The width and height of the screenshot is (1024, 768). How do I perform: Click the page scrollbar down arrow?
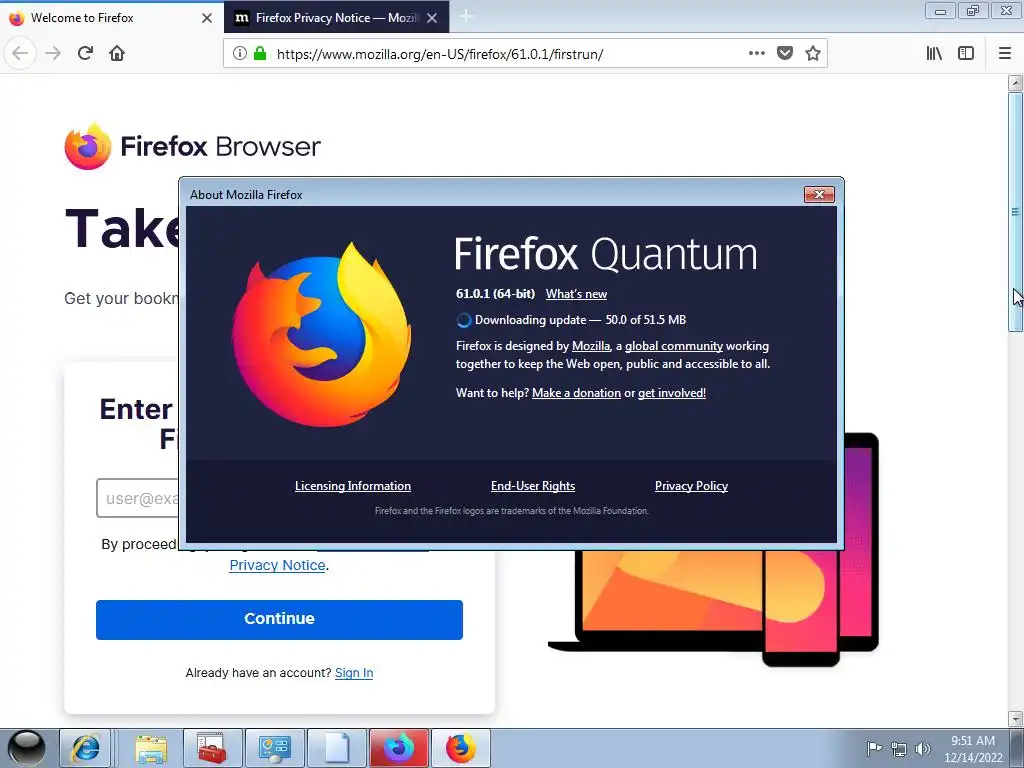[1016, 718]
